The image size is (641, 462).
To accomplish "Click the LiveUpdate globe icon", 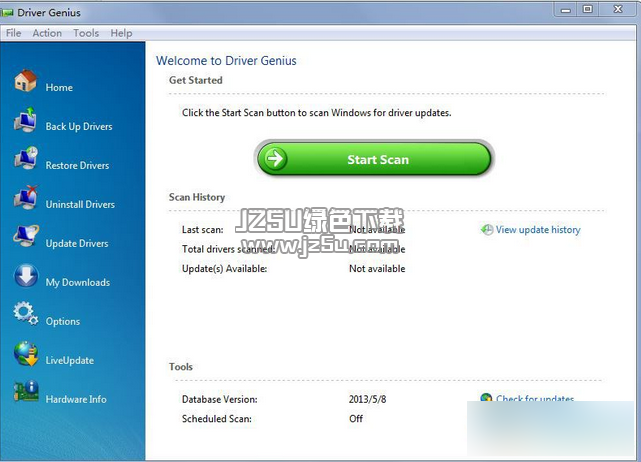I will pyautogui.click(x=26, y=353).
